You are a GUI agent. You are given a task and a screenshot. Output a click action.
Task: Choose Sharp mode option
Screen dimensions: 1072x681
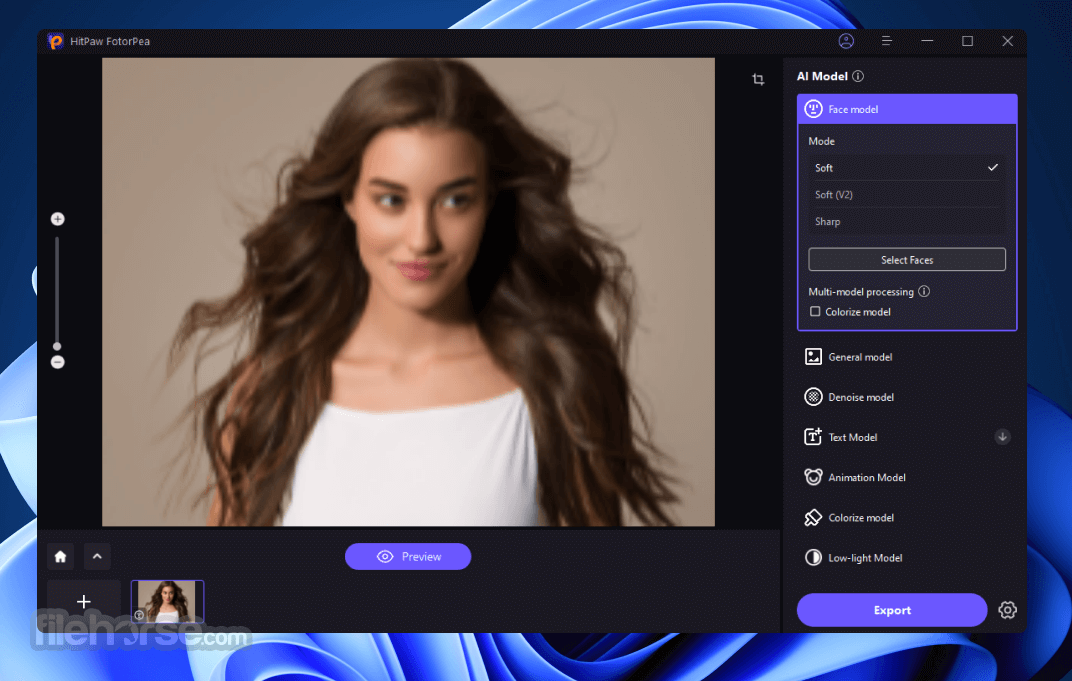click(x=907, y=222)
